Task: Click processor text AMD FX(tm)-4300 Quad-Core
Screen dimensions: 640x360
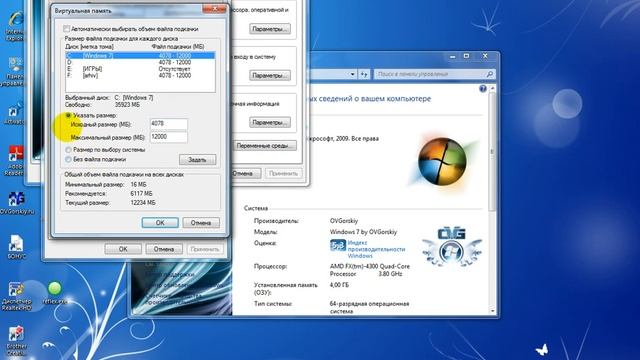Action: pos(370,266)
